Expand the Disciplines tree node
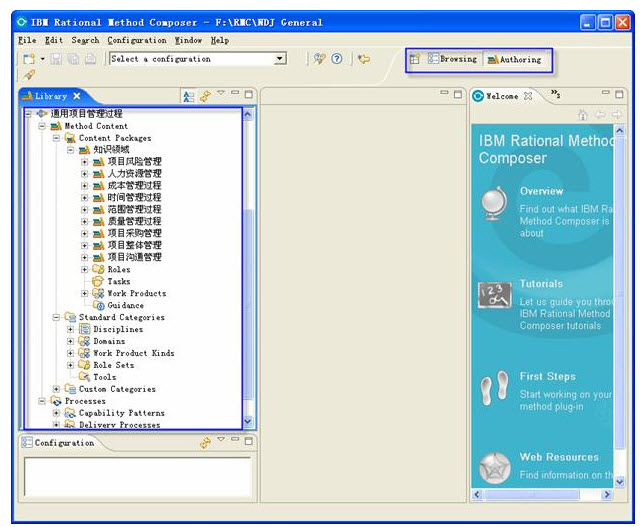Image resolution: width=640 pixels, height=527 pixels. pyautogui.click(x=71, y=329)
